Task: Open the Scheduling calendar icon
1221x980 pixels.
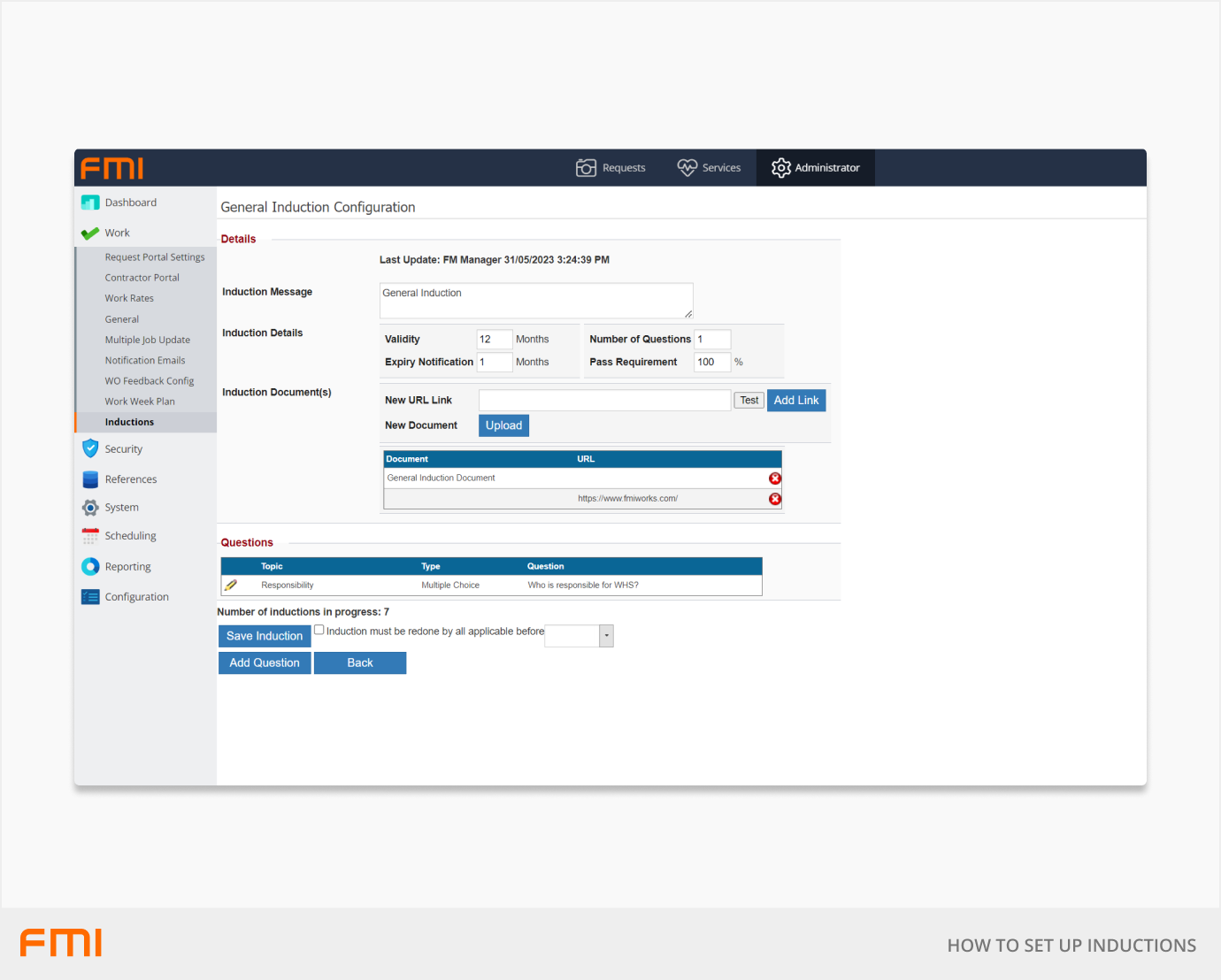Action: point(90,536)
